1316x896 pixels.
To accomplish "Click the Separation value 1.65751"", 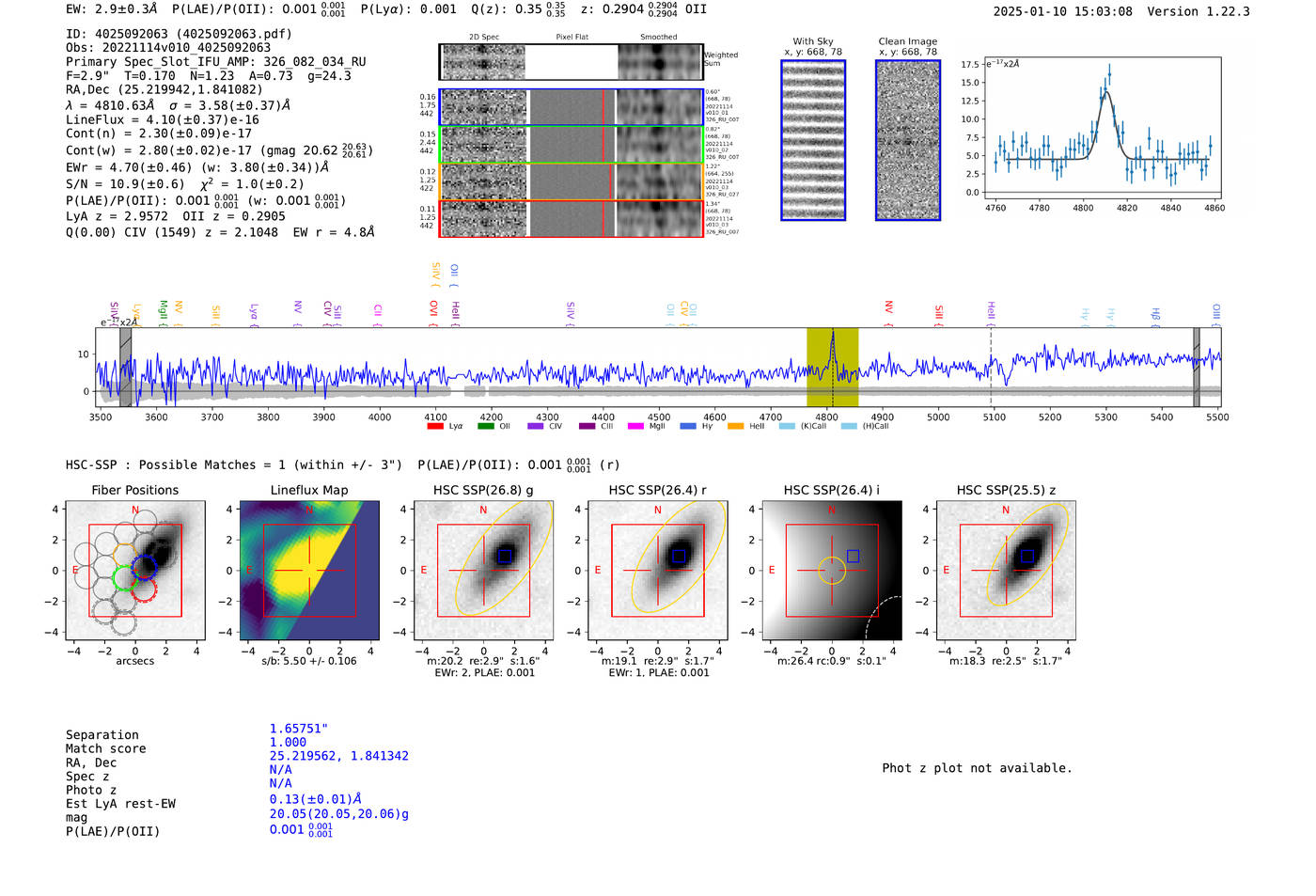I will (298, 729).
